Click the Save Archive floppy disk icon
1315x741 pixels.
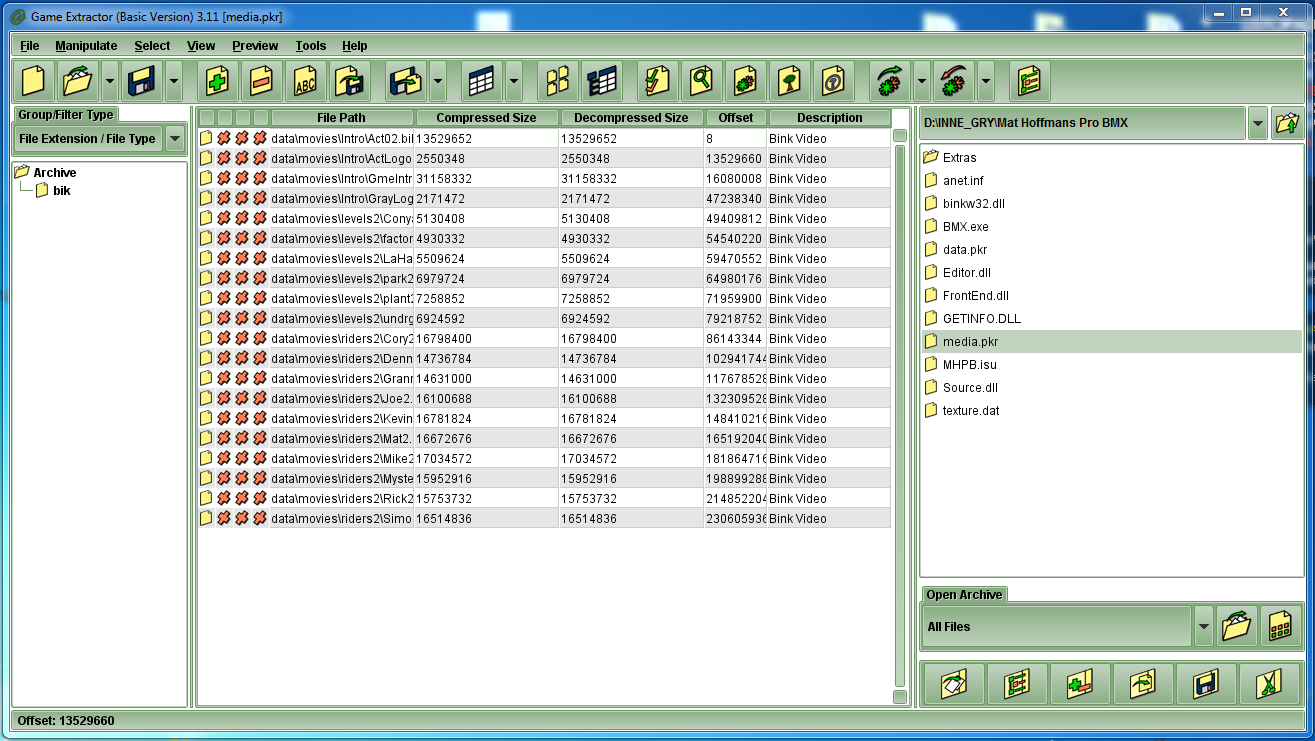pyautogui.click(x=142, y=81)
